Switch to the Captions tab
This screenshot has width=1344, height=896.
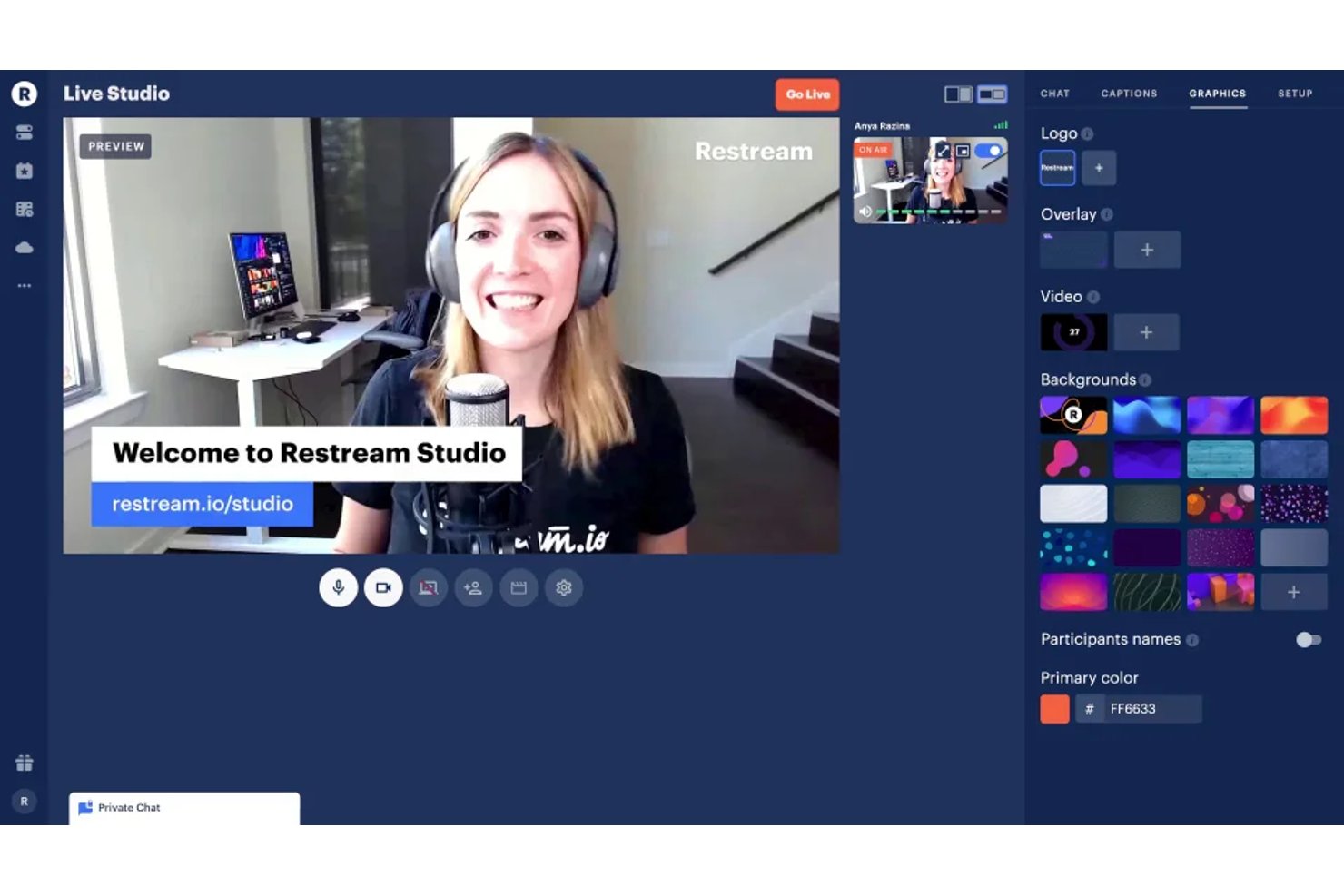1129,94
